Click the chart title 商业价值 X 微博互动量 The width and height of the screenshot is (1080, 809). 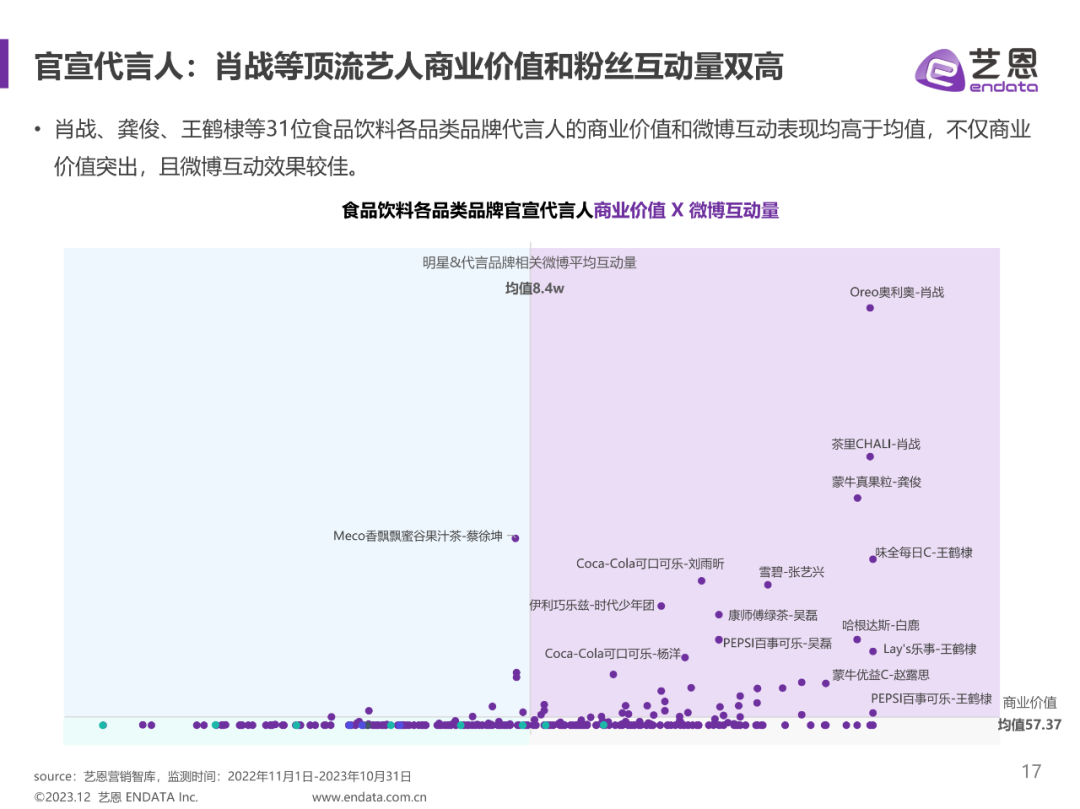[x=686, y=210]
